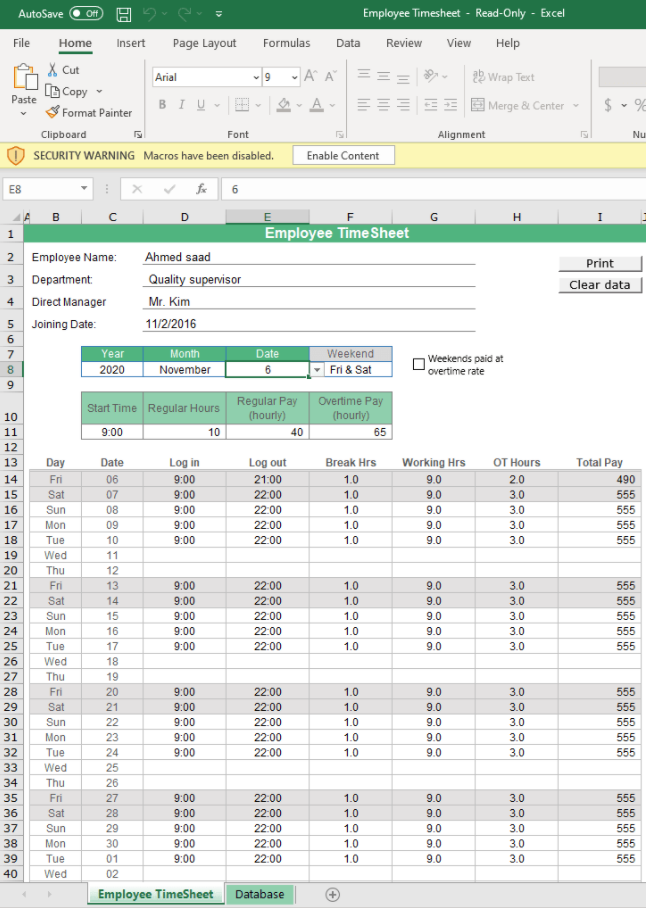Check Weekends paid at overtime rate
Viewport: 646px width, 908px height.
click(x=419, y=364)
